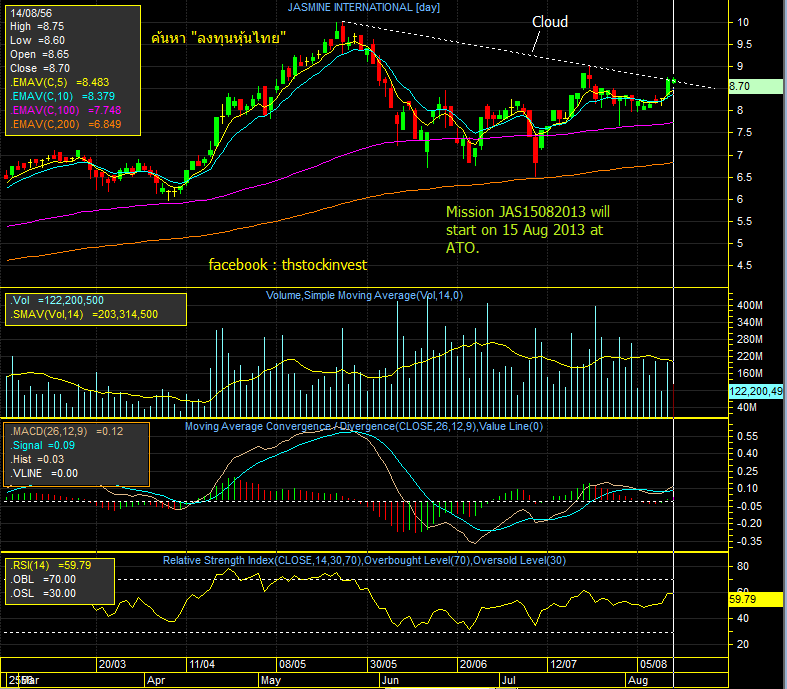Click the 20/06 date marker on time axis

pyautogui.click(x=473, y=664)
